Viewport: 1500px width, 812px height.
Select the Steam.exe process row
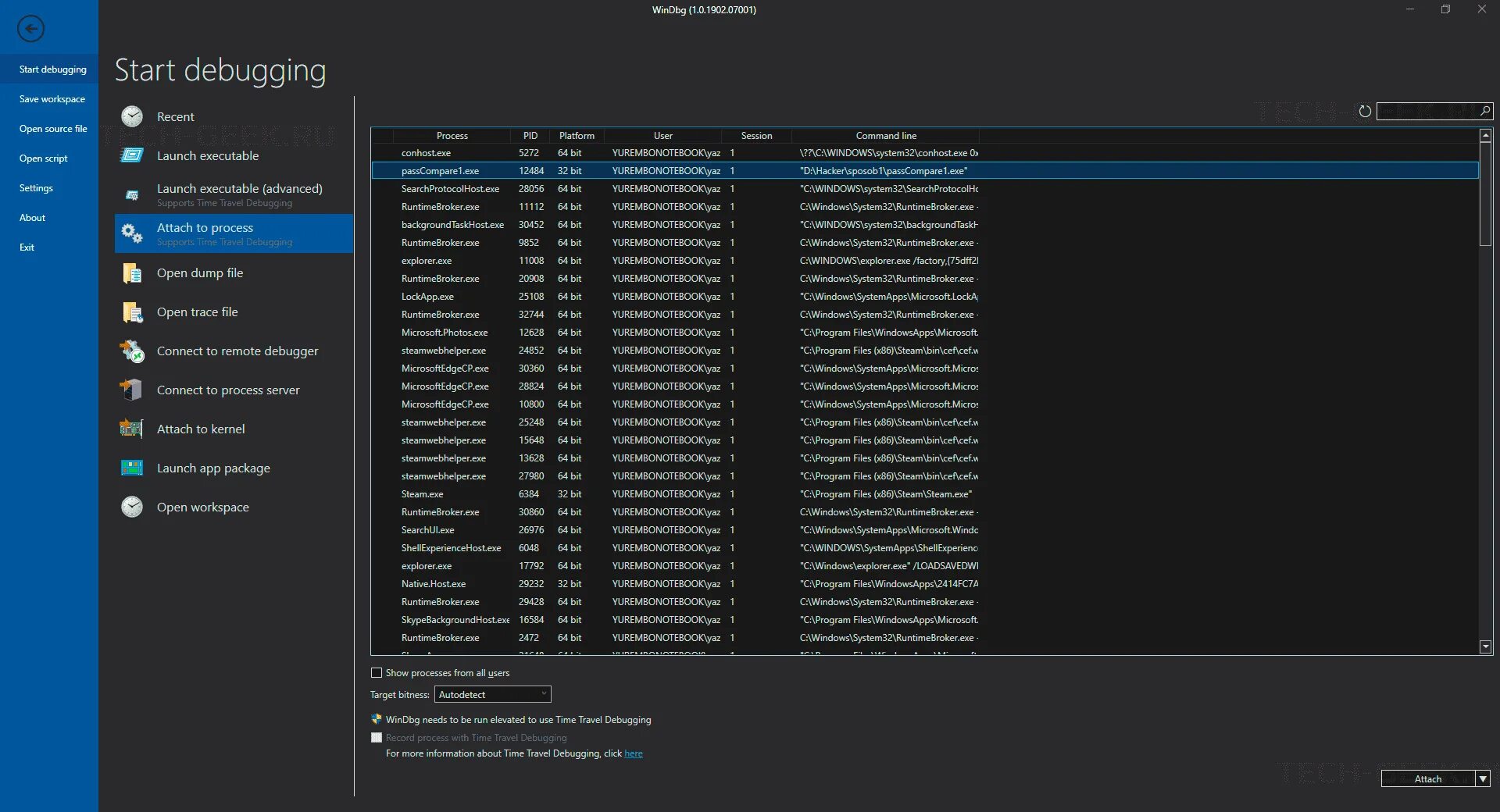tap(925, 494)
